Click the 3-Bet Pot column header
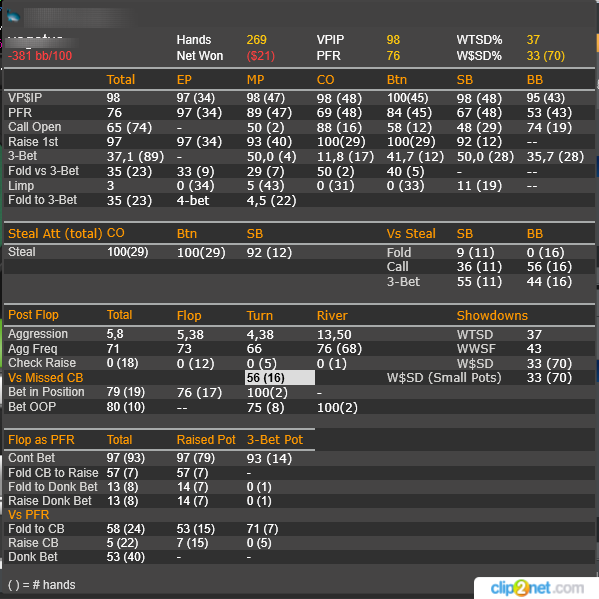The width and height of the screenshot is (599, 599). [275, 440]
